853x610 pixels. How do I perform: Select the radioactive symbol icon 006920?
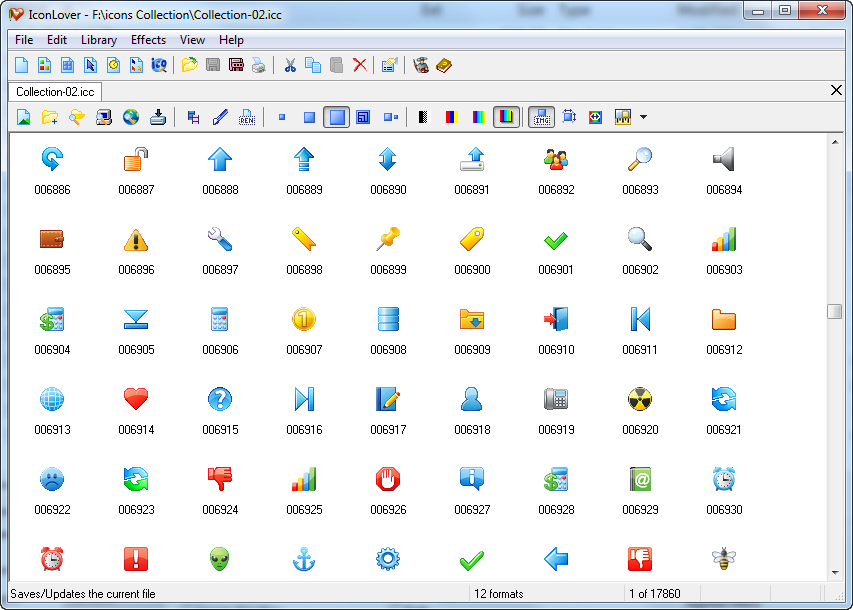click(640, 399)
